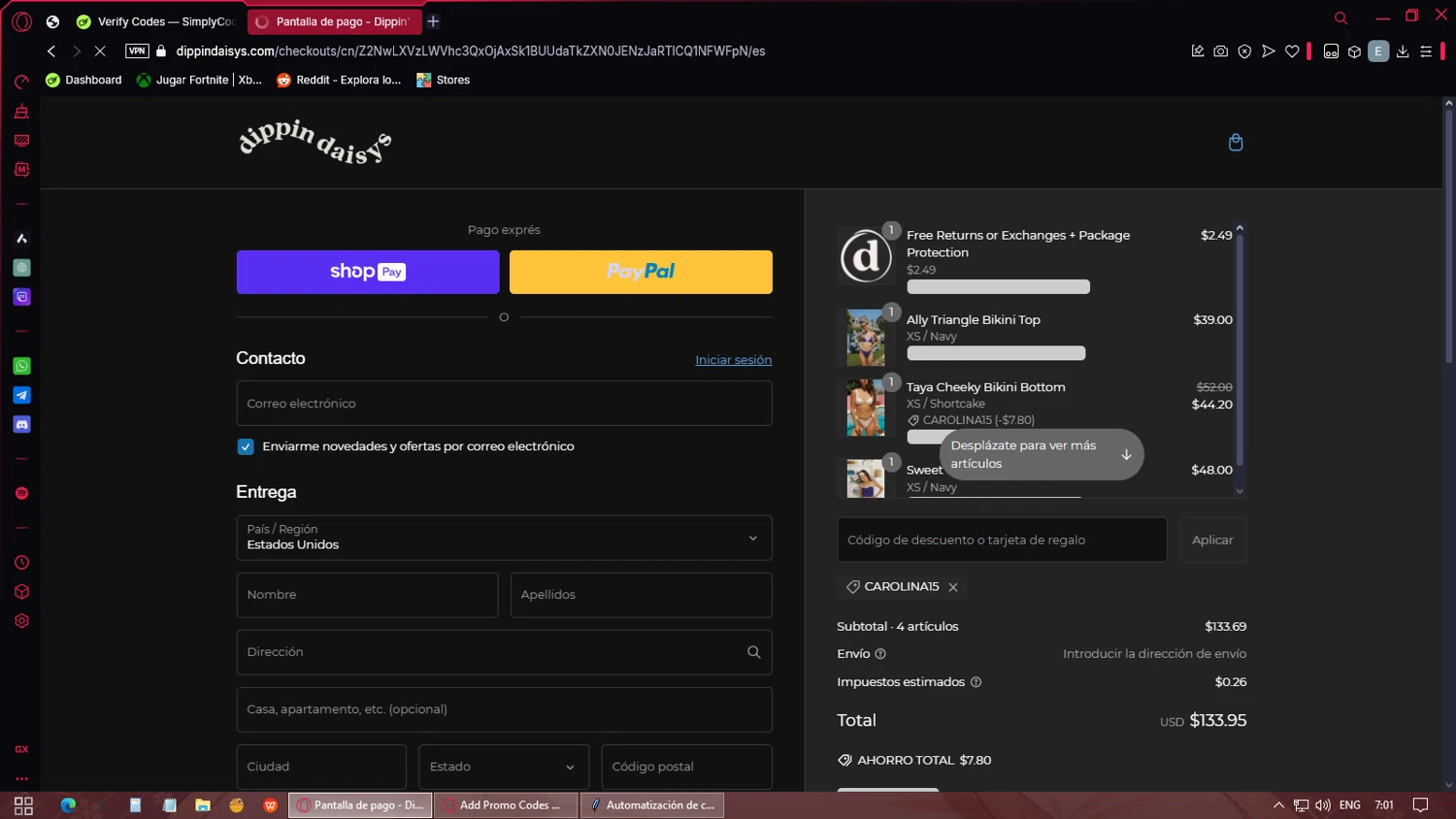Click the scroll for more items pill
The width and height of the screenshot is (1456, 819).
coord(1041,454)
